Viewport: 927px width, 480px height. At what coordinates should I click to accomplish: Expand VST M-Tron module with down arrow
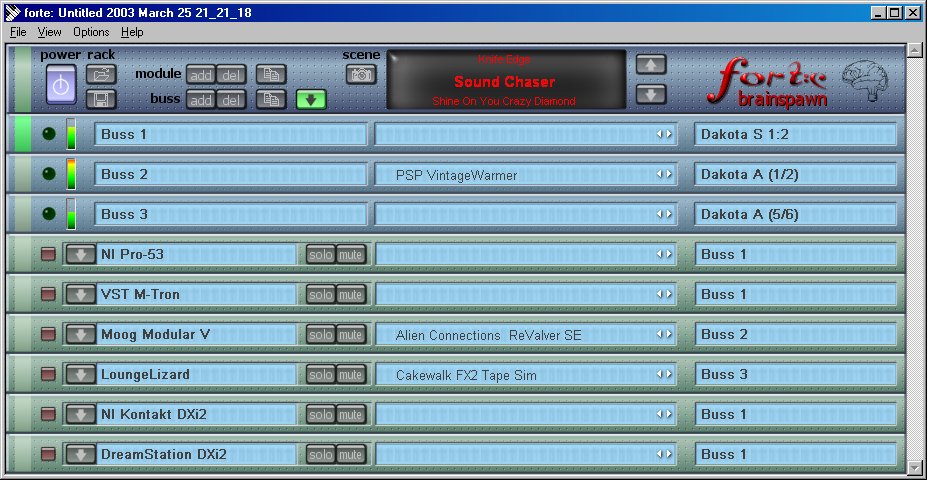click(81, 294)
